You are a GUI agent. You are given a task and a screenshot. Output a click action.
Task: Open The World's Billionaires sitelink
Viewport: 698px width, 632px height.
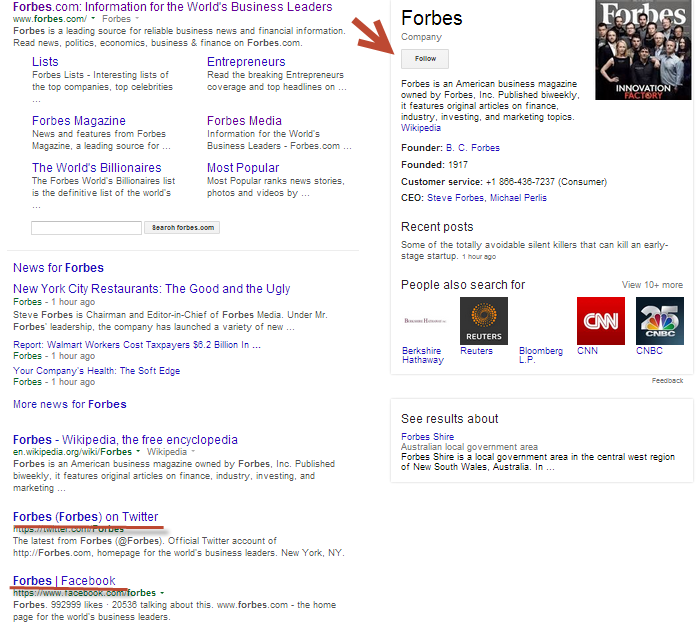[97, 168]
